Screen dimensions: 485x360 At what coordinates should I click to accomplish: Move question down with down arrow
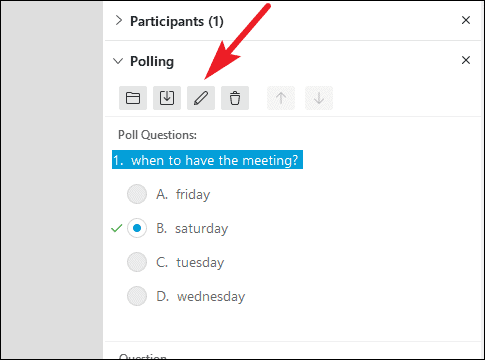pos(319,98)
